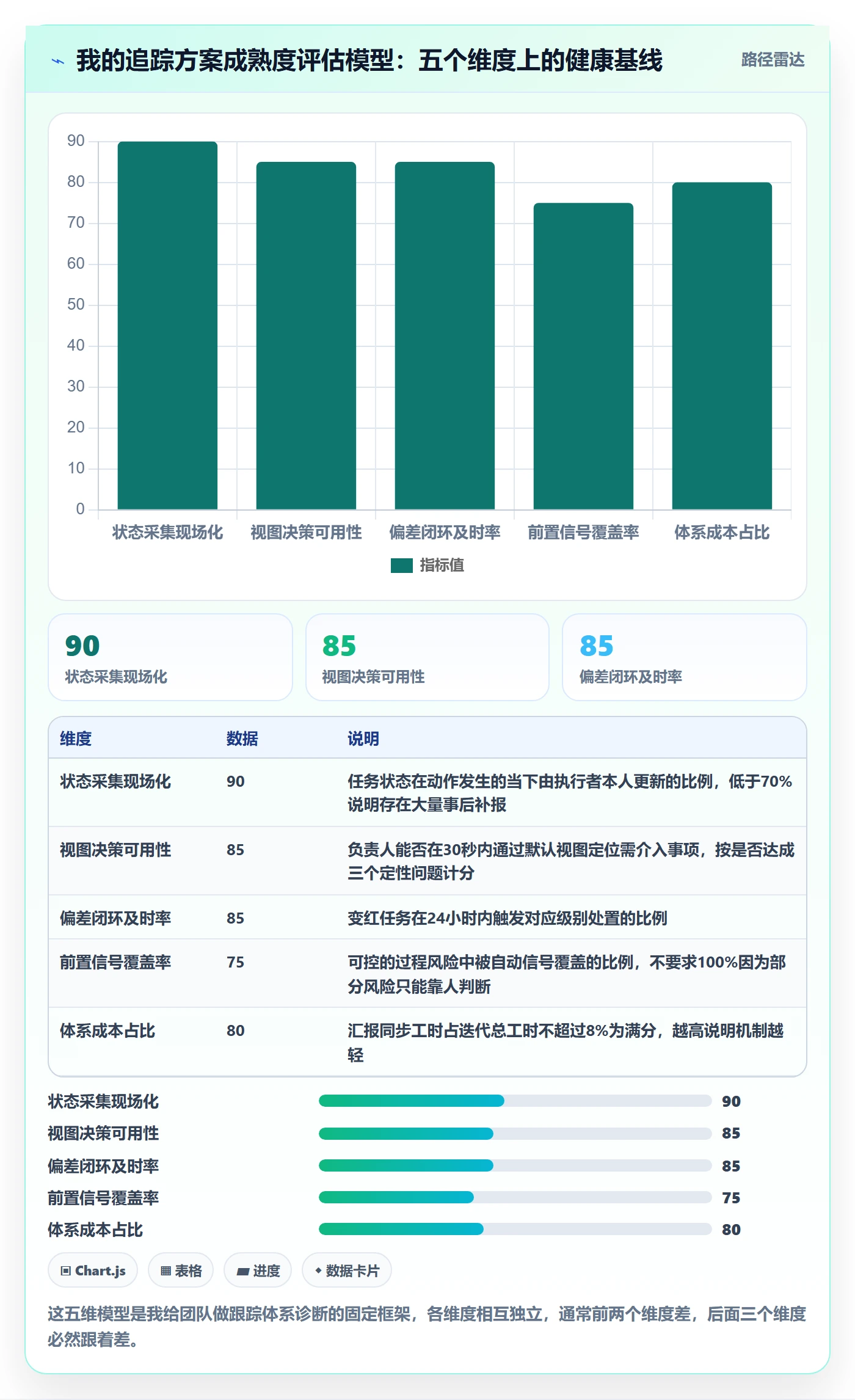Viewport: 855px width, 1400px height.
Task: Click the Chart.js chip's square icon
Action: pyautogui.click(x=66, y=1271)
